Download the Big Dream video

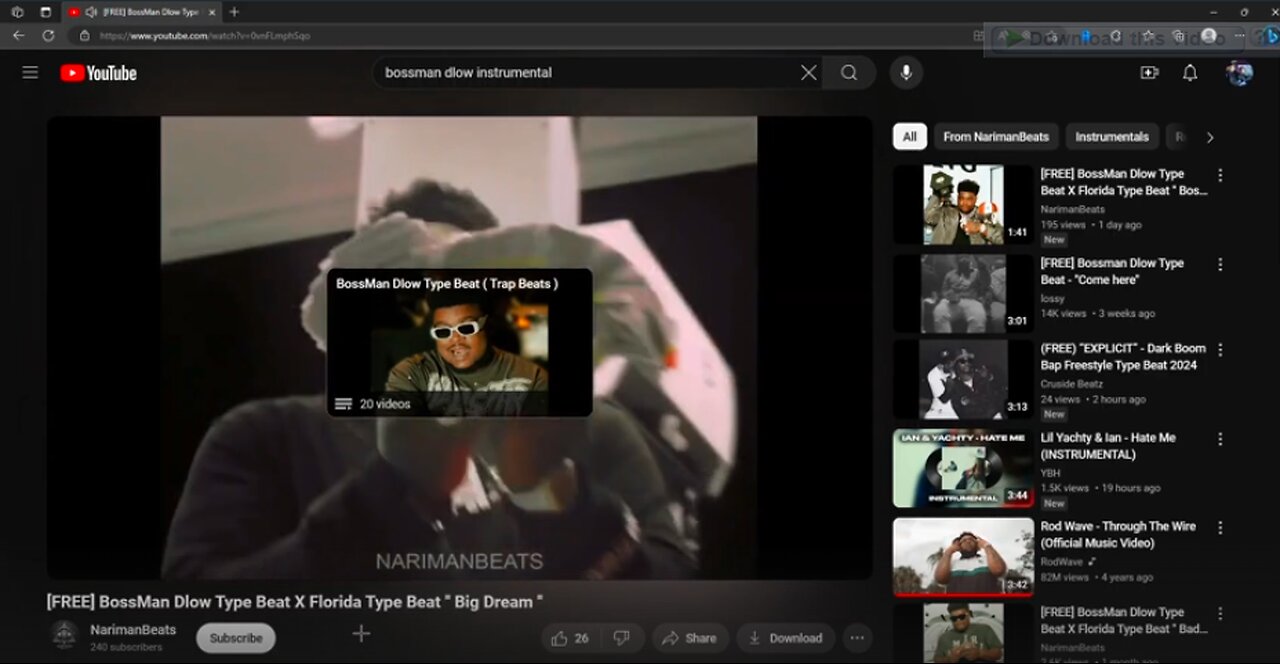pyautogui.click(x=786, y=638)
